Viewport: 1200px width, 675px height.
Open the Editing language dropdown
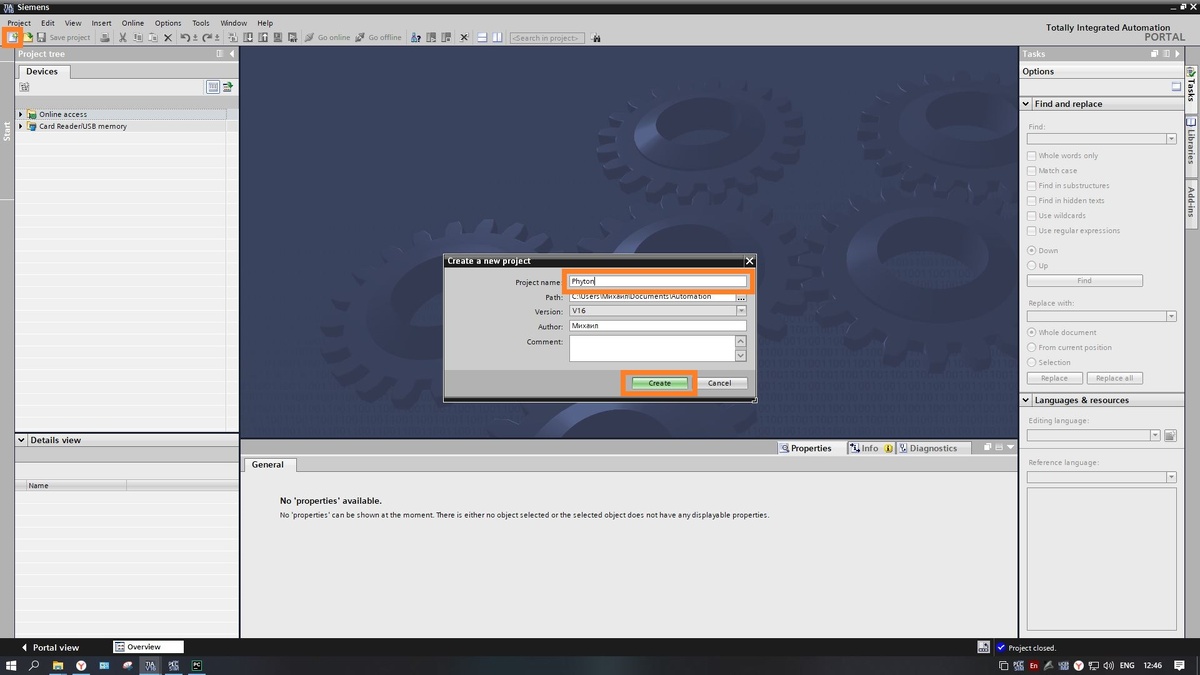[1155, 436]
